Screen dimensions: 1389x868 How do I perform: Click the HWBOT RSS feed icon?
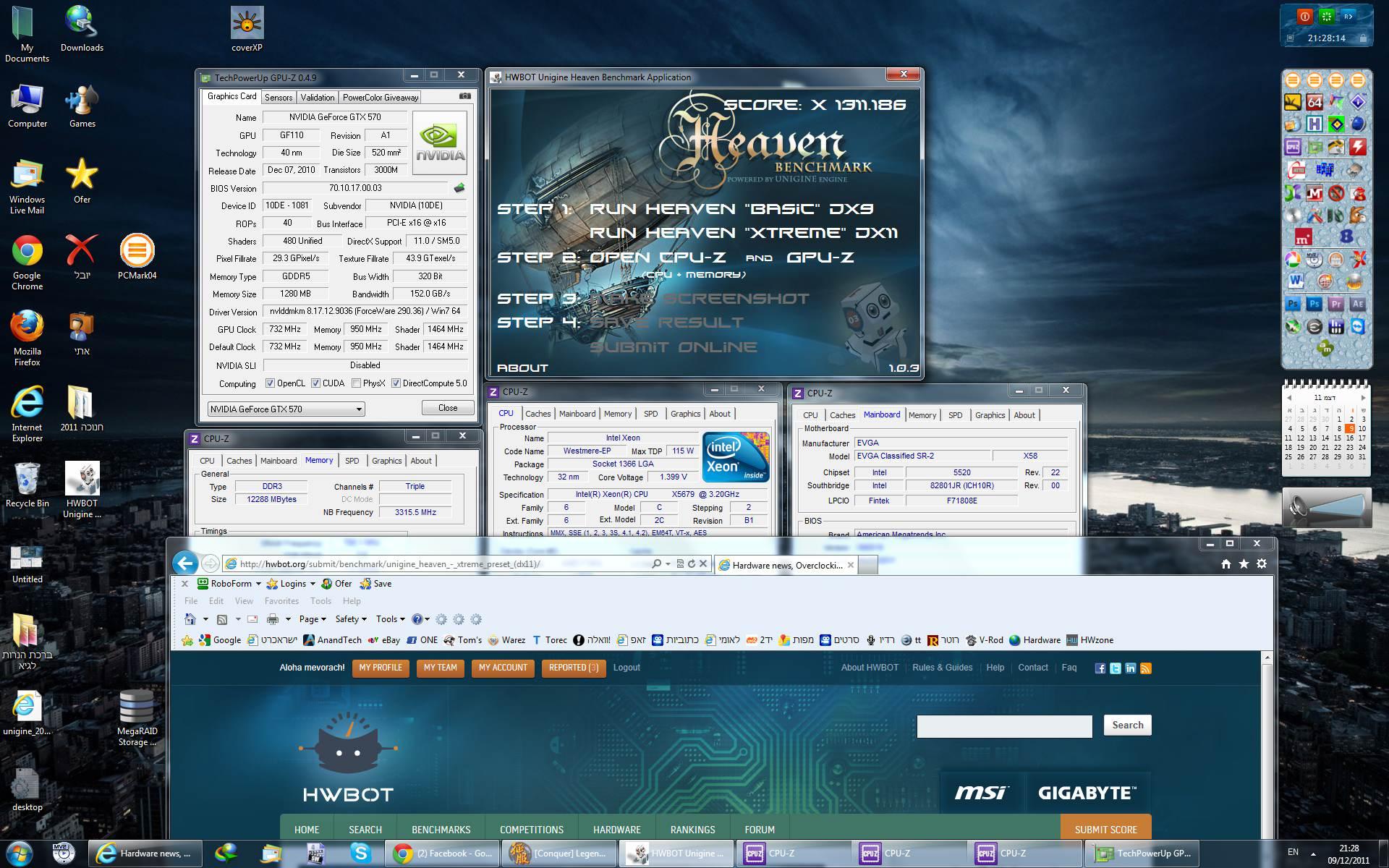pyautogui.click(x=1145, y=668)
